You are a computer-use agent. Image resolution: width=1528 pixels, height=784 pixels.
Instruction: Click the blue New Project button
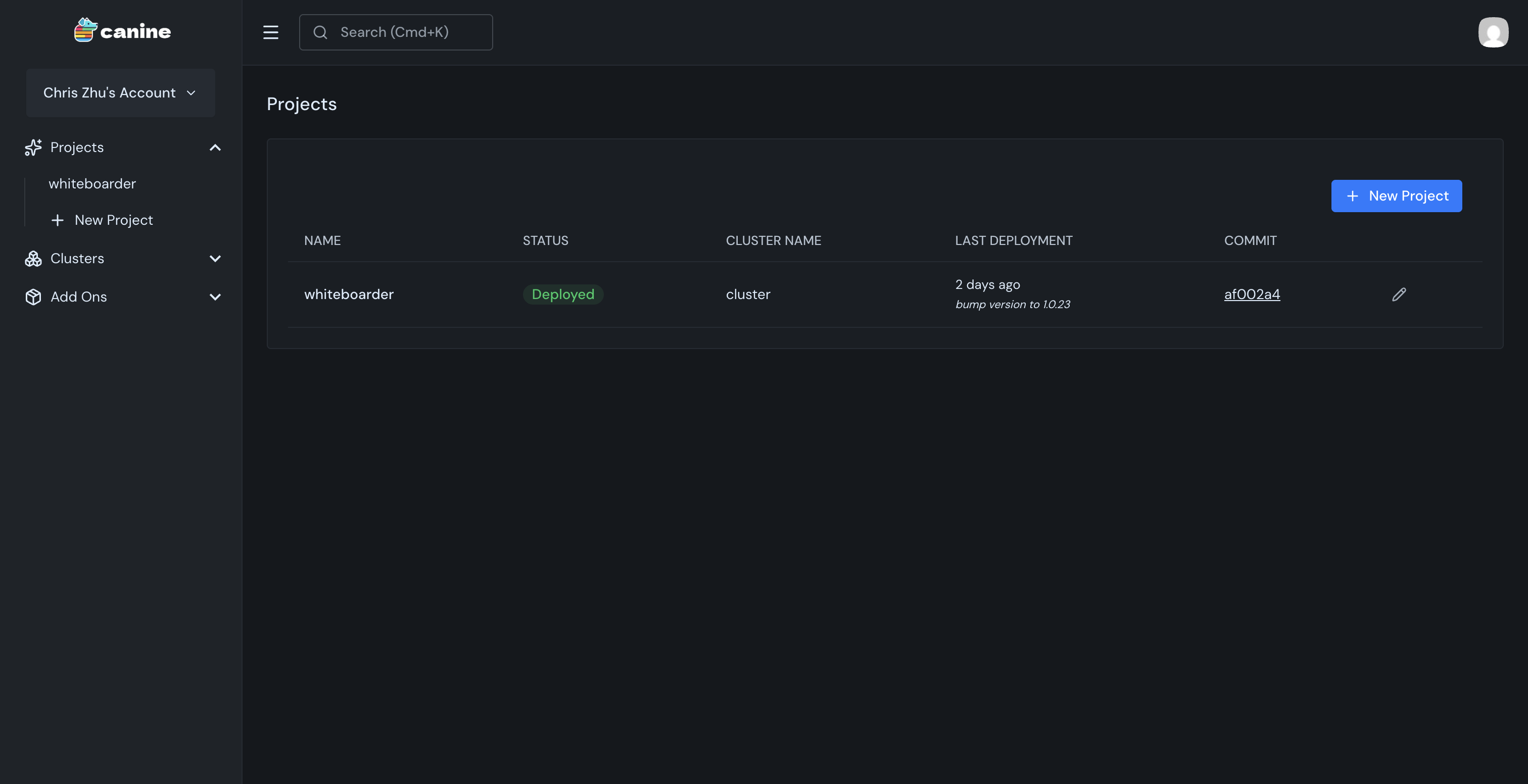coord(1396,195)
